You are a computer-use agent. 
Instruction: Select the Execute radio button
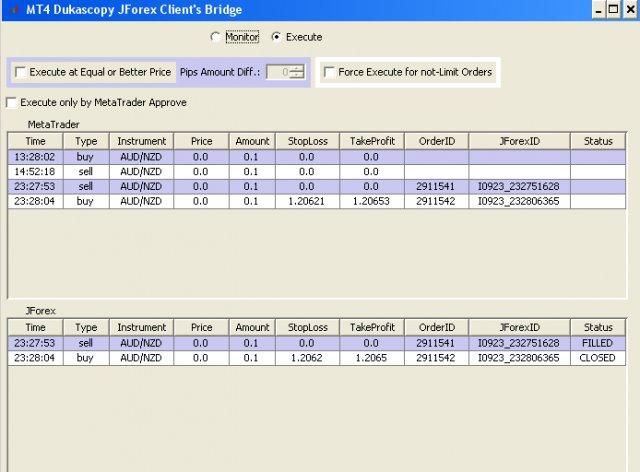(x=277, y=37)
